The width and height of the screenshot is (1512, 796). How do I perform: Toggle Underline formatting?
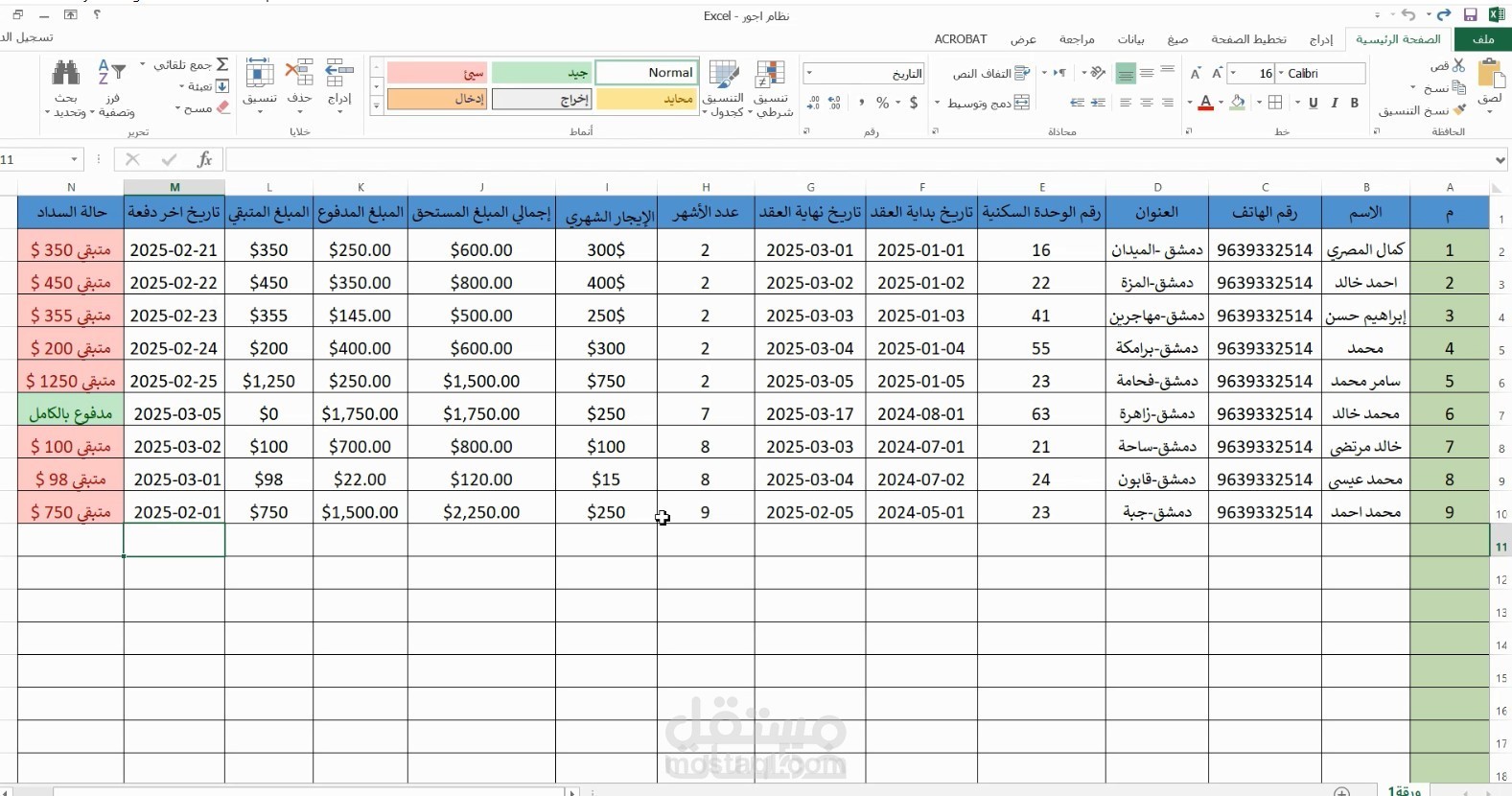1314,103
